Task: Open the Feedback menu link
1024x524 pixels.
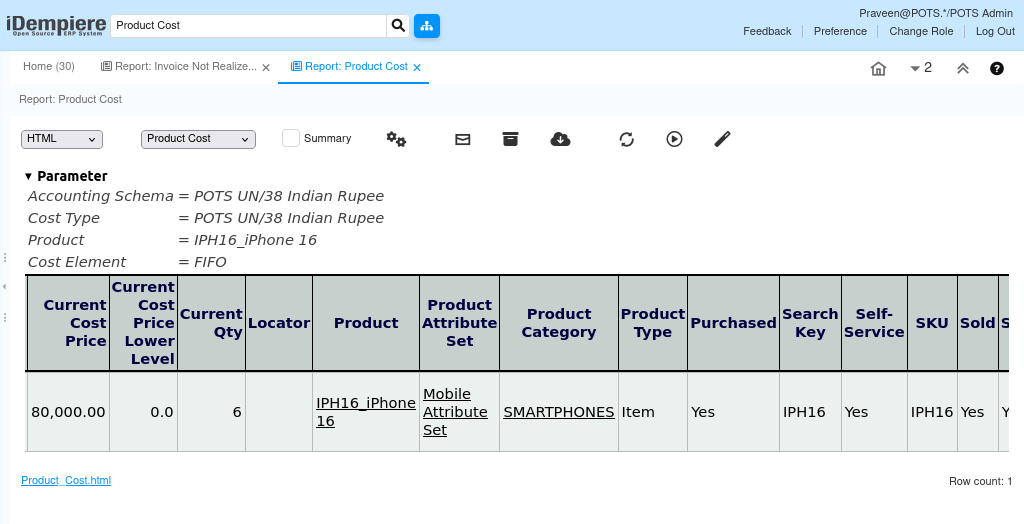Action: [767, 31]
